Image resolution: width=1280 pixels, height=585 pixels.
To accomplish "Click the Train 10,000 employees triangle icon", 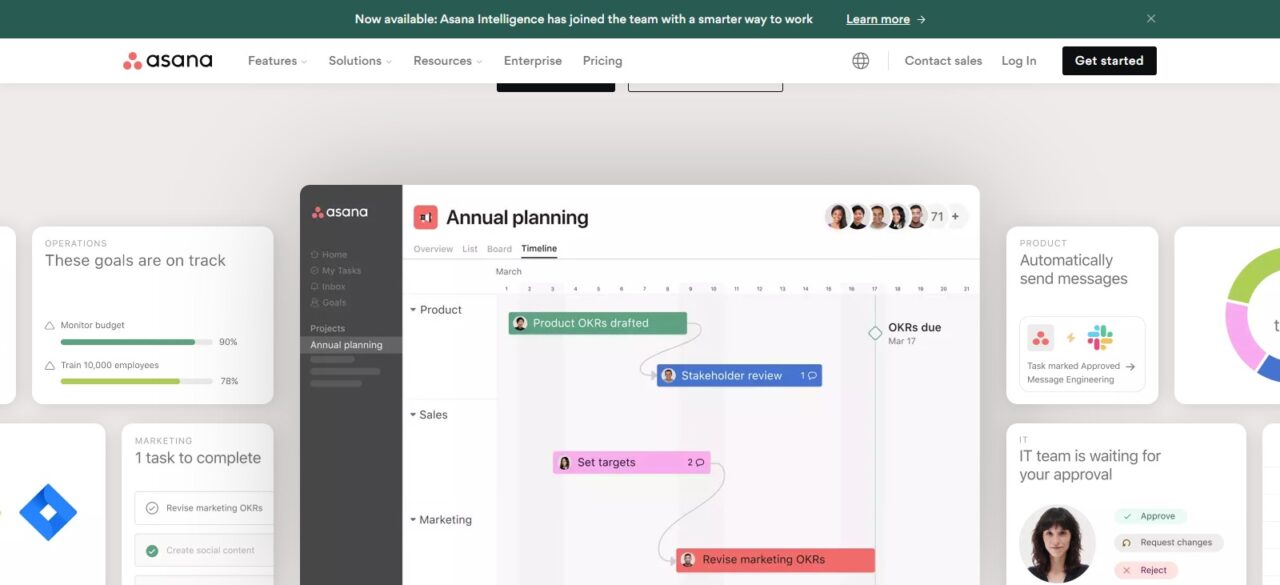I will [50, 366].
